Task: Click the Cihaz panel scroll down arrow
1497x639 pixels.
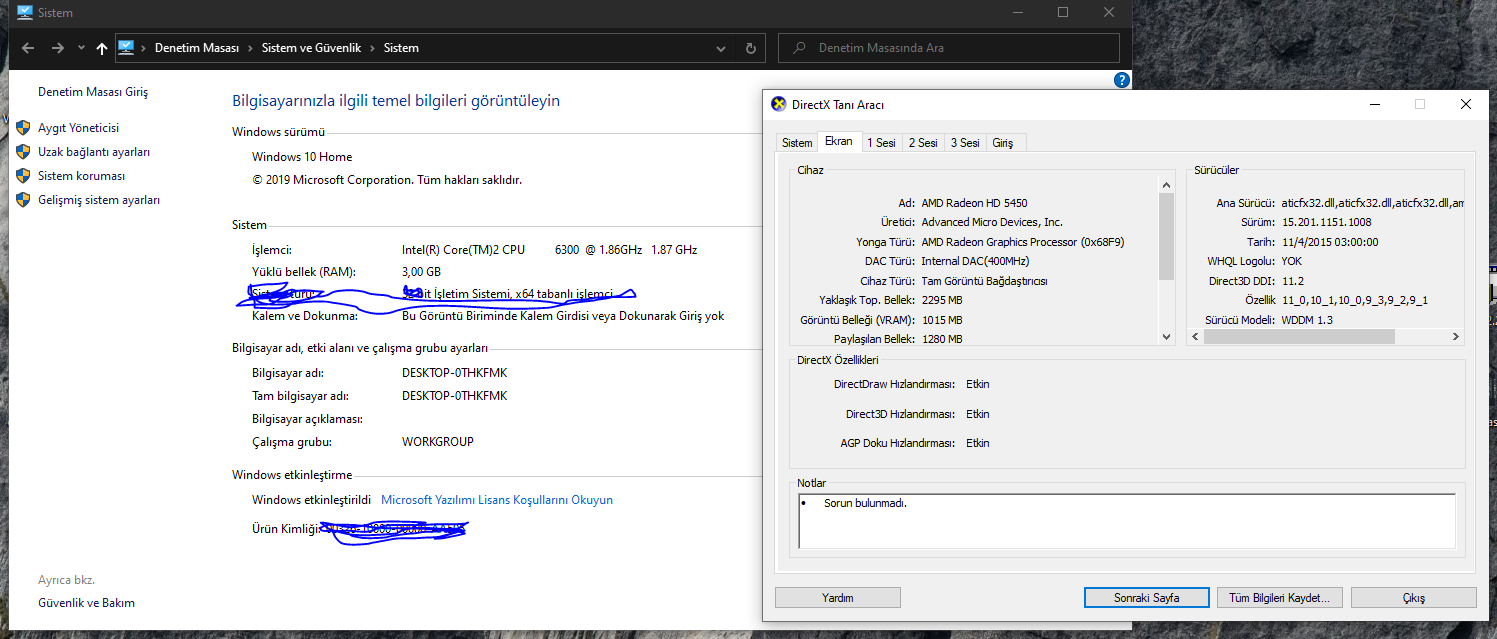Action: (x=1166, y=338)
